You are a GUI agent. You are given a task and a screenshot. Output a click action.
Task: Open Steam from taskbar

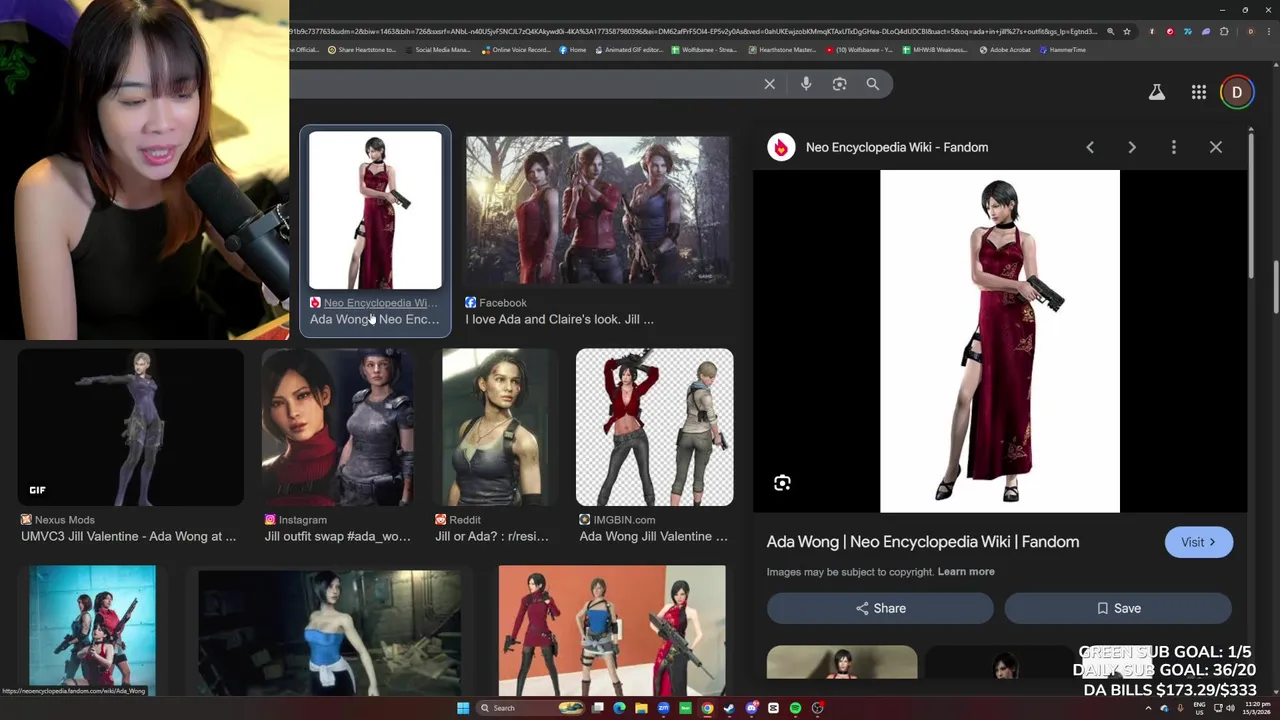tap(729, 708)
